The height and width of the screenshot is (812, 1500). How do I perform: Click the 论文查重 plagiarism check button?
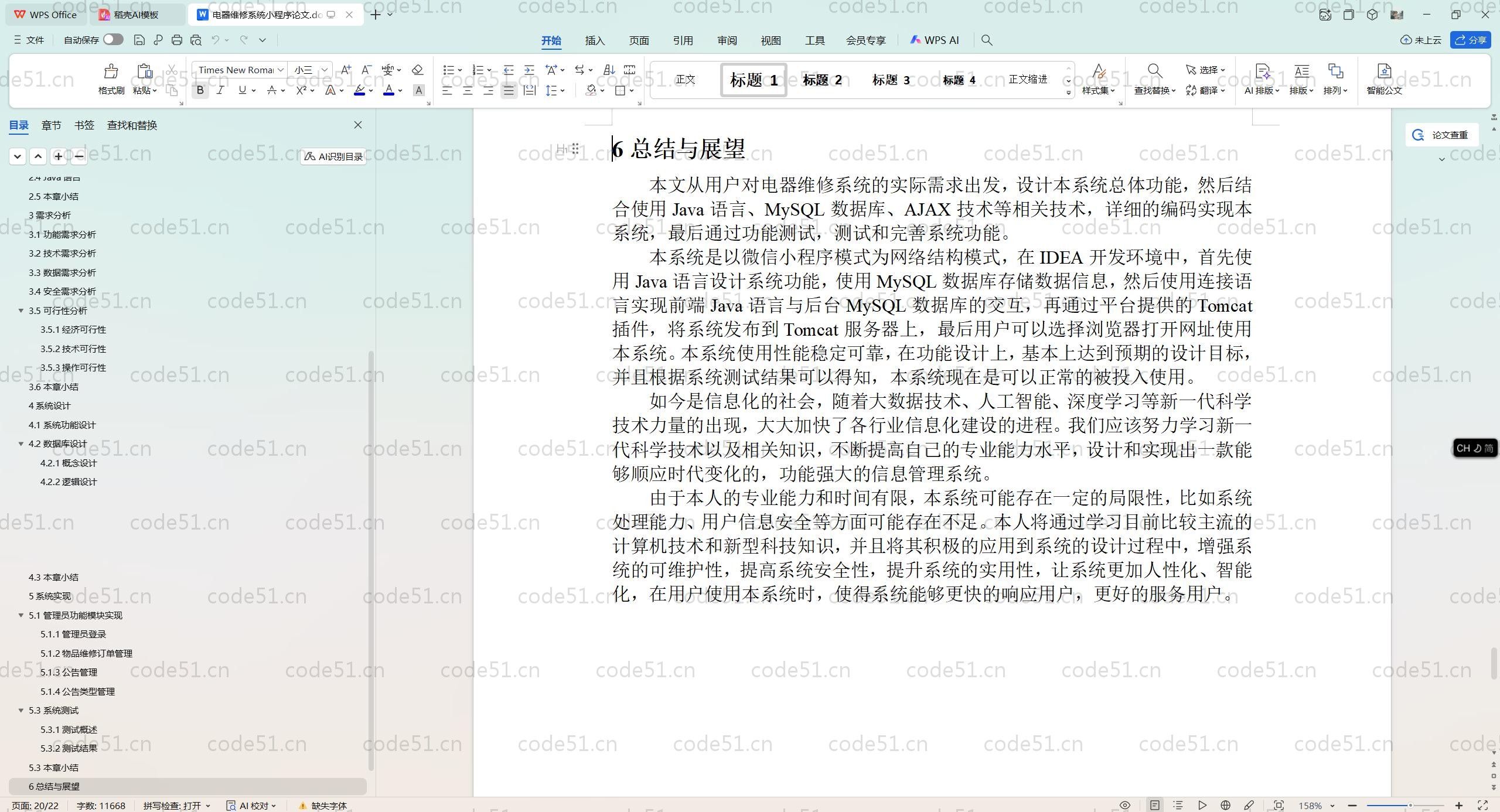(1442, 135)
